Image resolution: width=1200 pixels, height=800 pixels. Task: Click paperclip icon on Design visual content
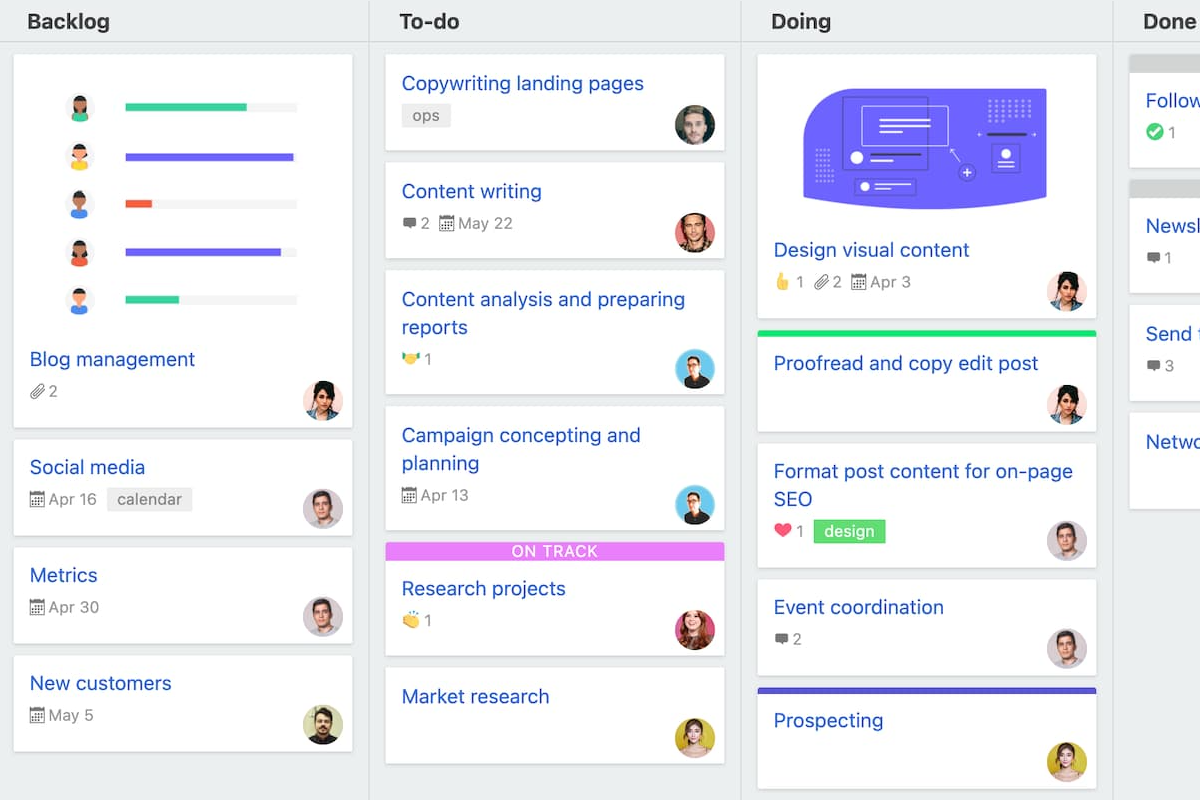[x=821, y=282]
